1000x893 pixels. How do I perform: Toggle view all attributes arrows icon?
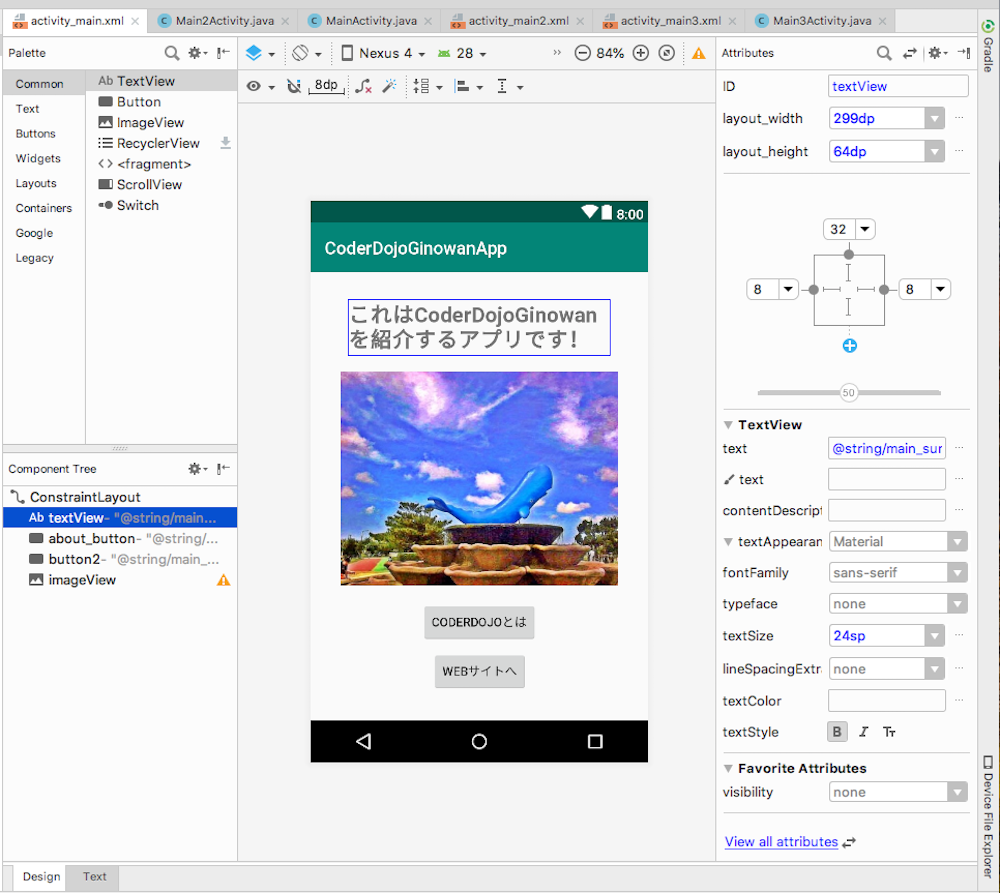click(x=909, y=54)
